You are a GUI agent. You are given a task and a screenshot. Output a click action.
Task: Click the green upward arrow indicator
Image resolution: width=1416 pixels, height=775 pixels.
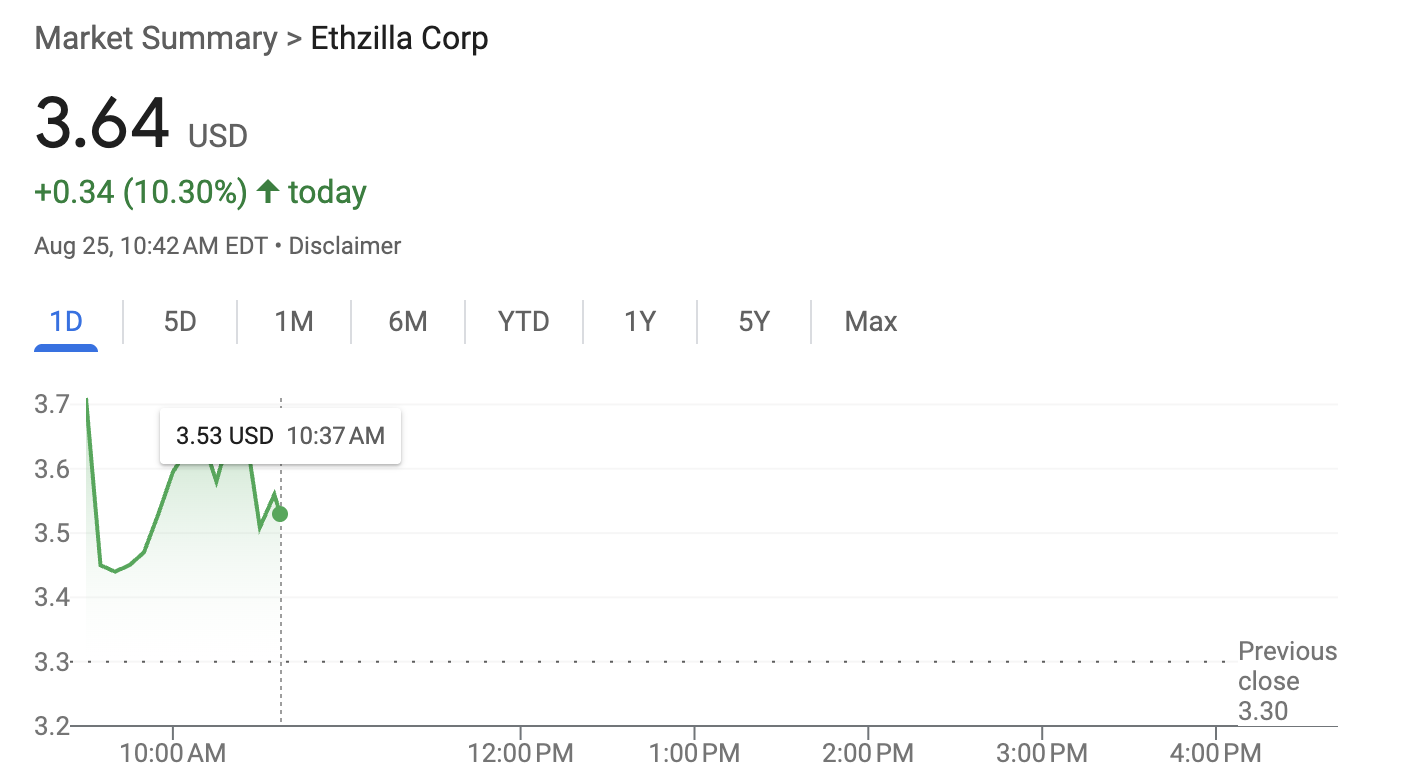tap(267, 191)
